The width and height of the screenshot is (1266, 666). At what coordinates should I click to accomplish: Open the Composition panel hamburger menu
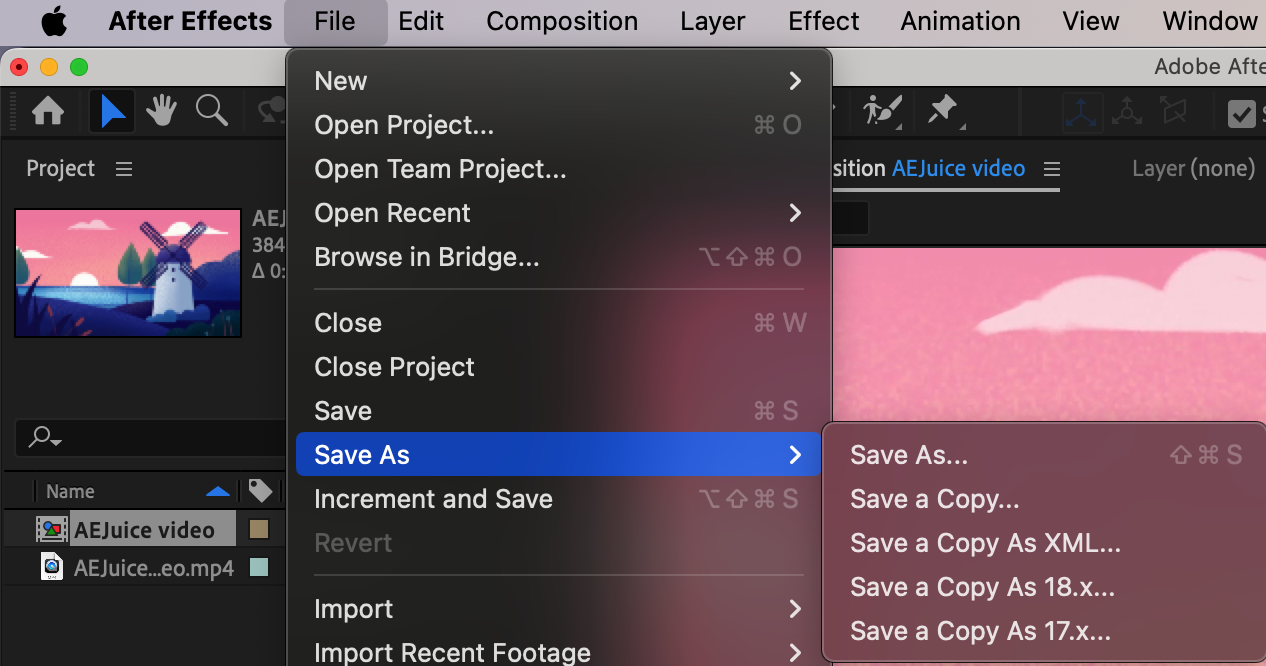[1051, 169]
